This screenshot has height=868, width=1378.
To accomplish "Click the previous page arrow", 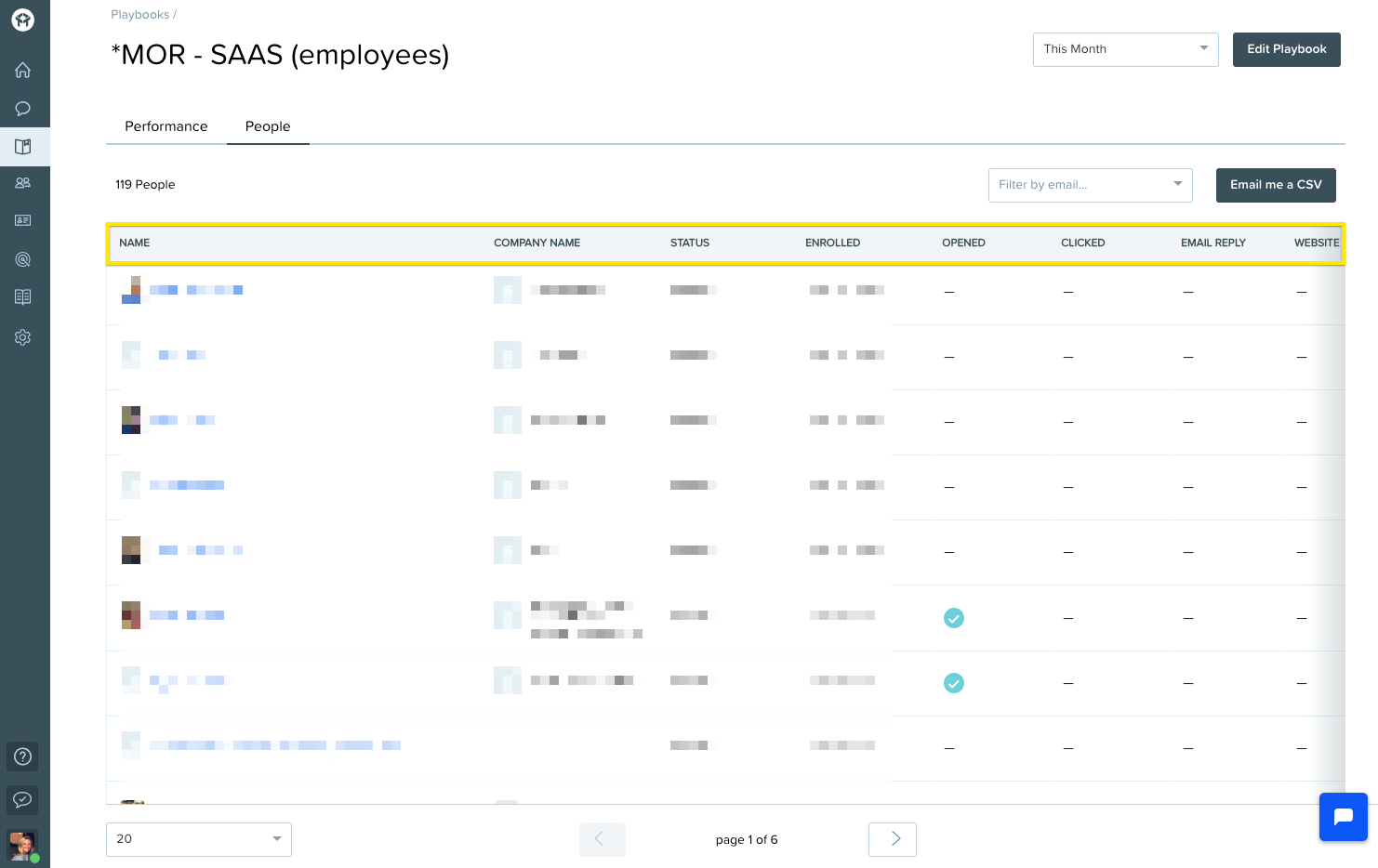I will pyautogui.click(x=602, y=839).
